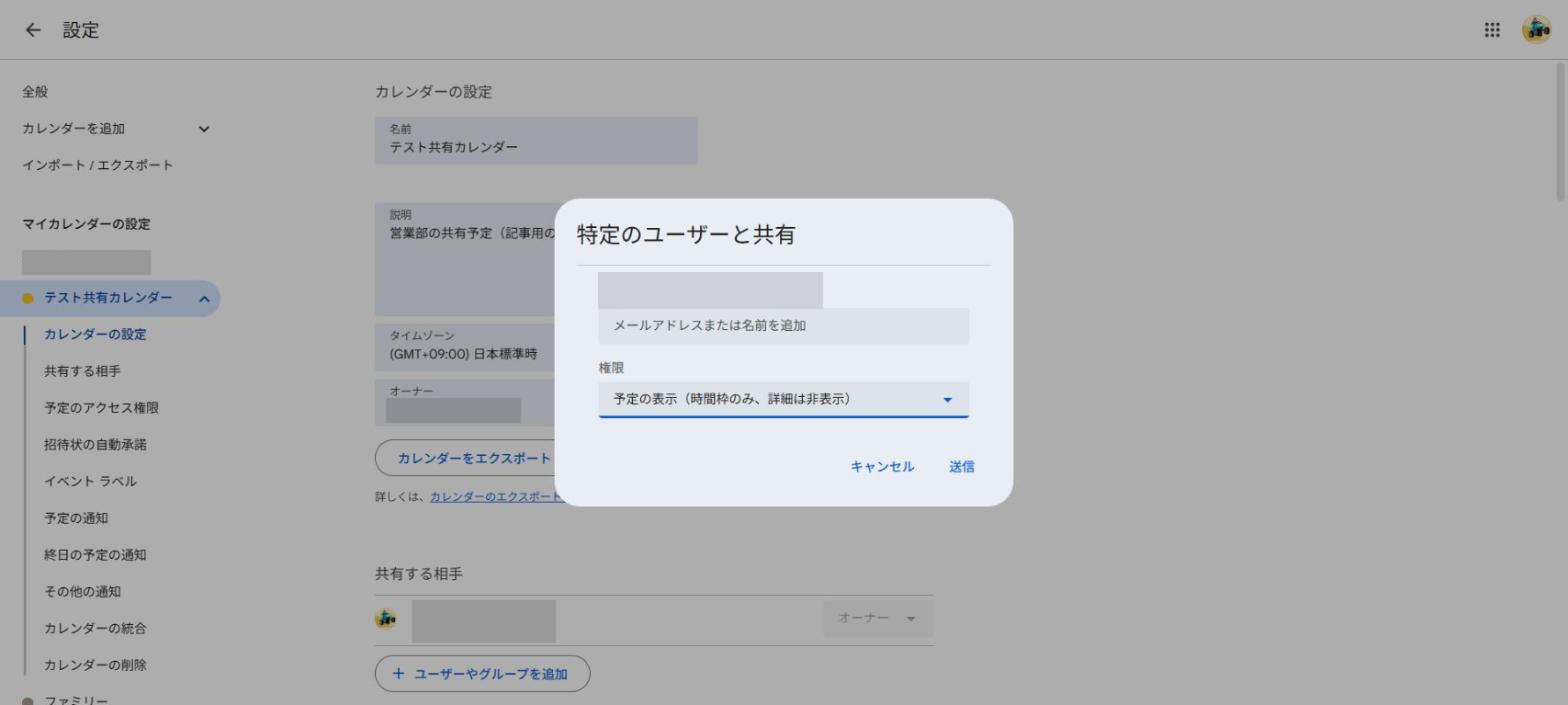Click the マイカレンダーの設定 heading
This screenshot has height=705, width=1568.
(86, 224)
